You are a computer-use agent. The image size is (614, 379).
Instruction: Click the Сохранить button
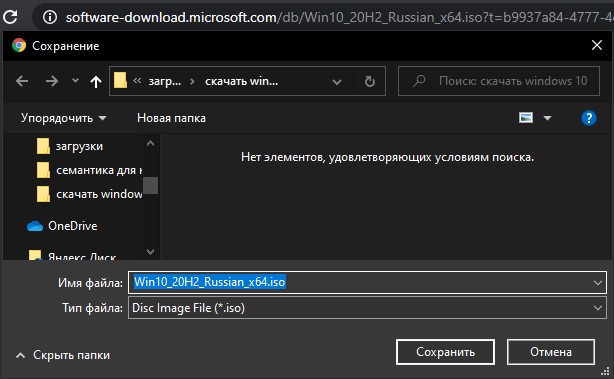tap(445, 352)
